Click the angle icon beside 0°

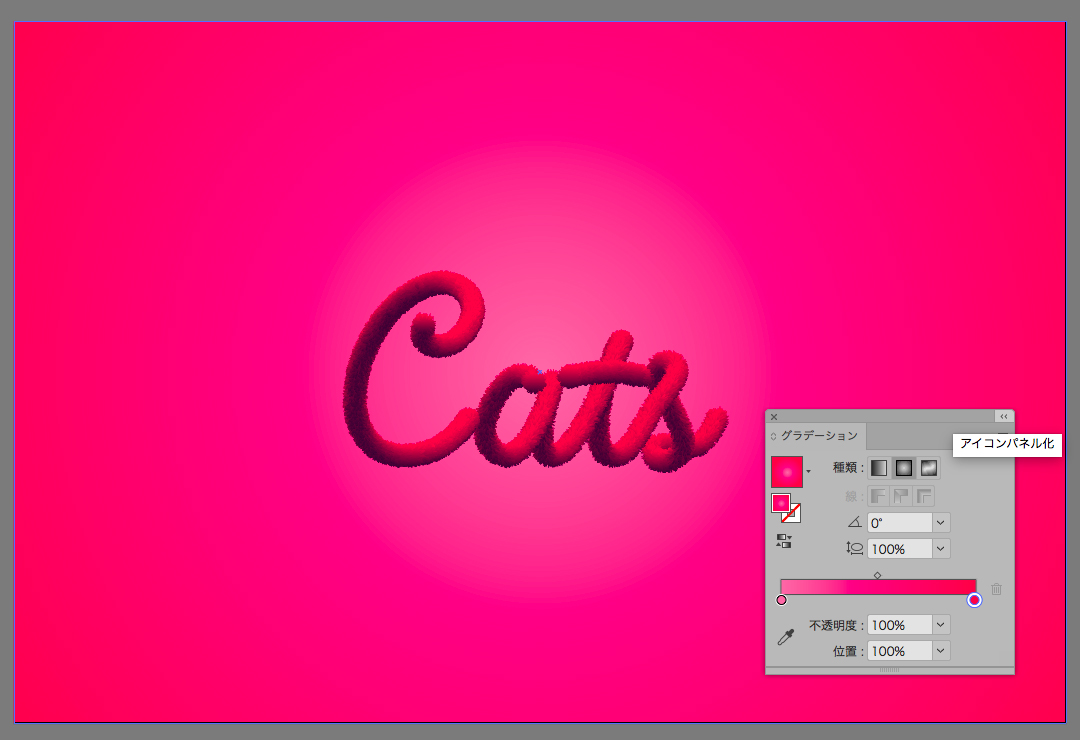point(854,522)
